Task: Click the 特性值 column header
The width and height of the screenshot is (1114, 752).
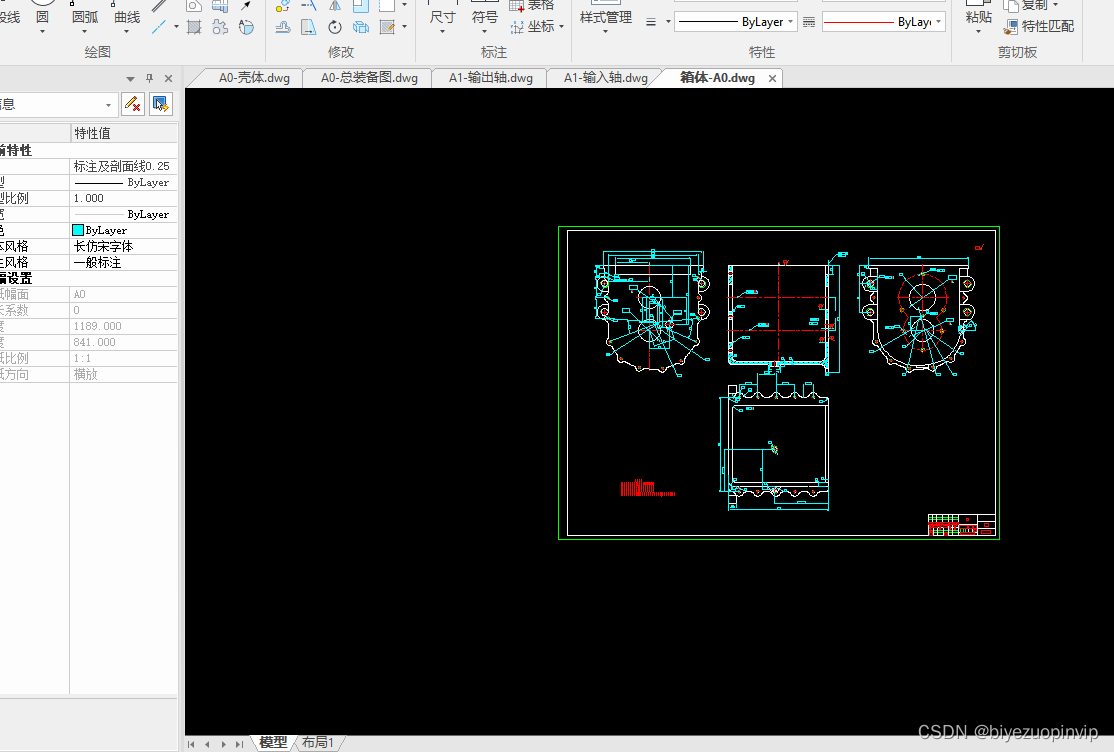Action: (124, 133)
